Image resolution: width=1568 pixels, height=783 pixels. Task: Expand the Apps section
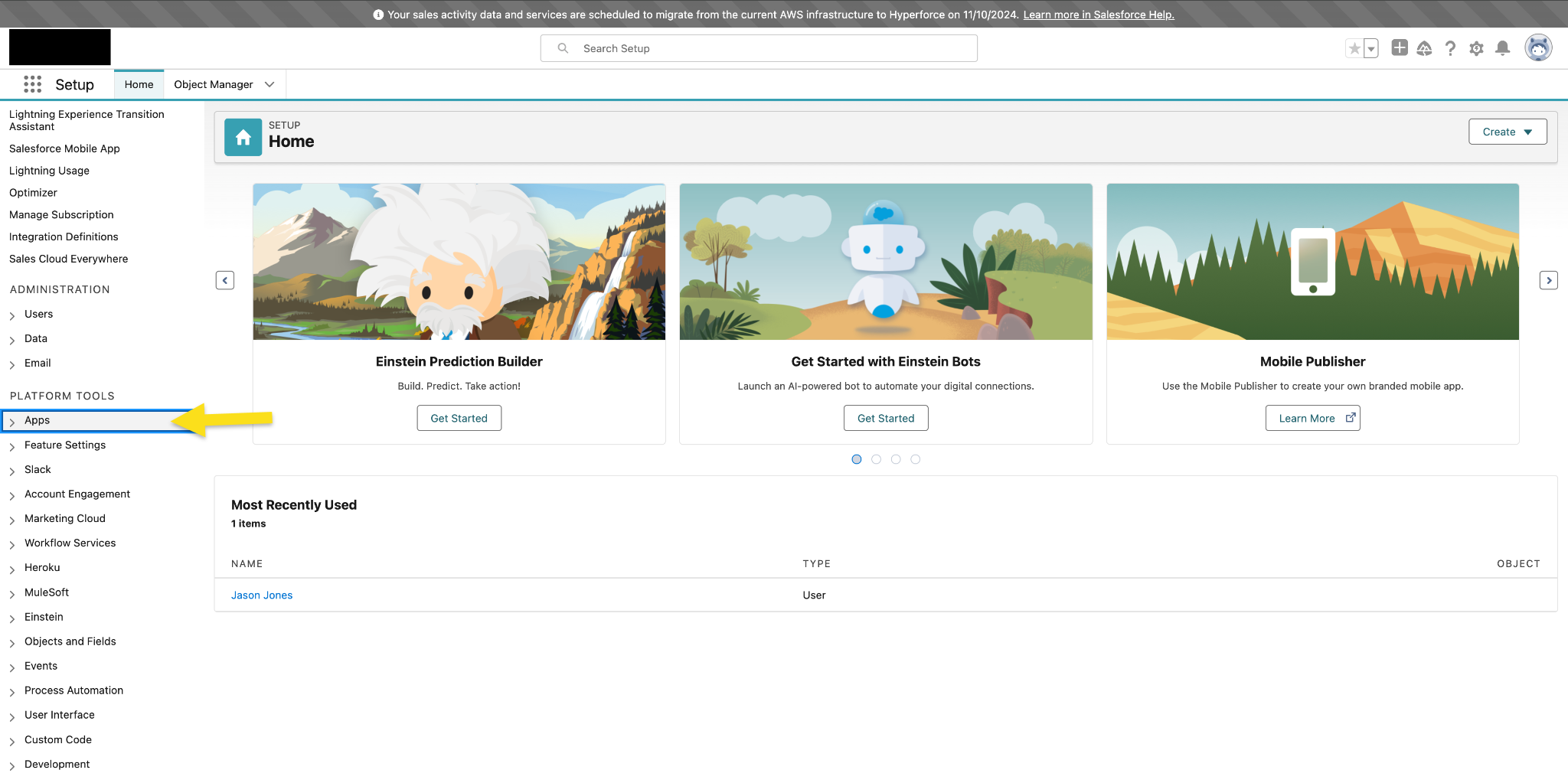[12, 422]
